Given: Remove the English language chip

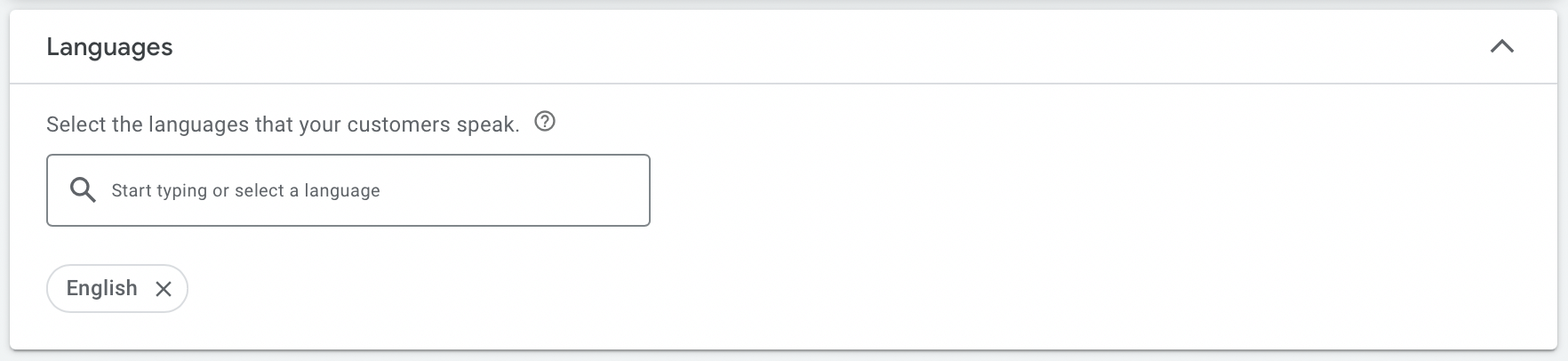Looking at the screenshot, I should point(164,289).
